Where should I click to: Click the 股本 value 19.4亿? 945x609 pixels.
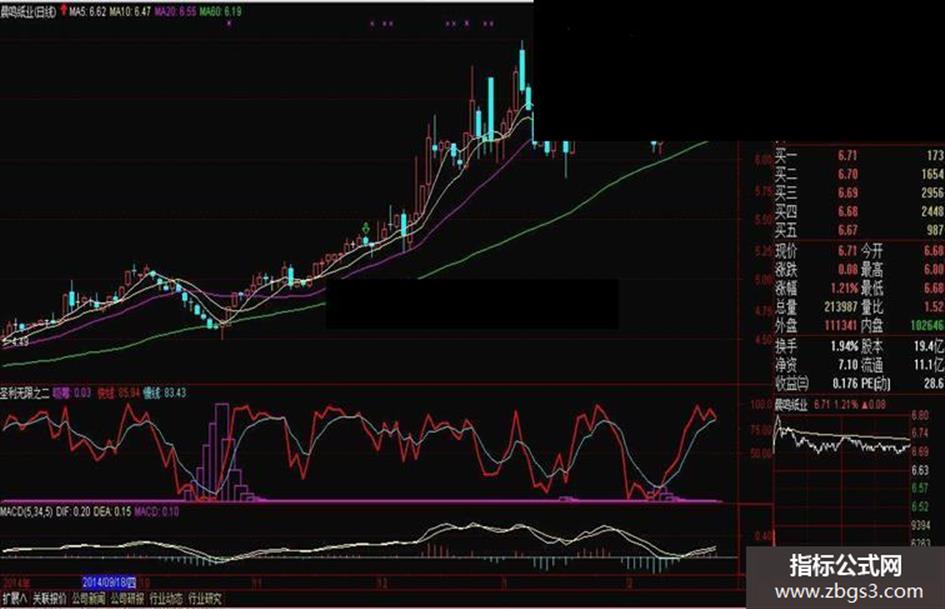click(929, 346)
